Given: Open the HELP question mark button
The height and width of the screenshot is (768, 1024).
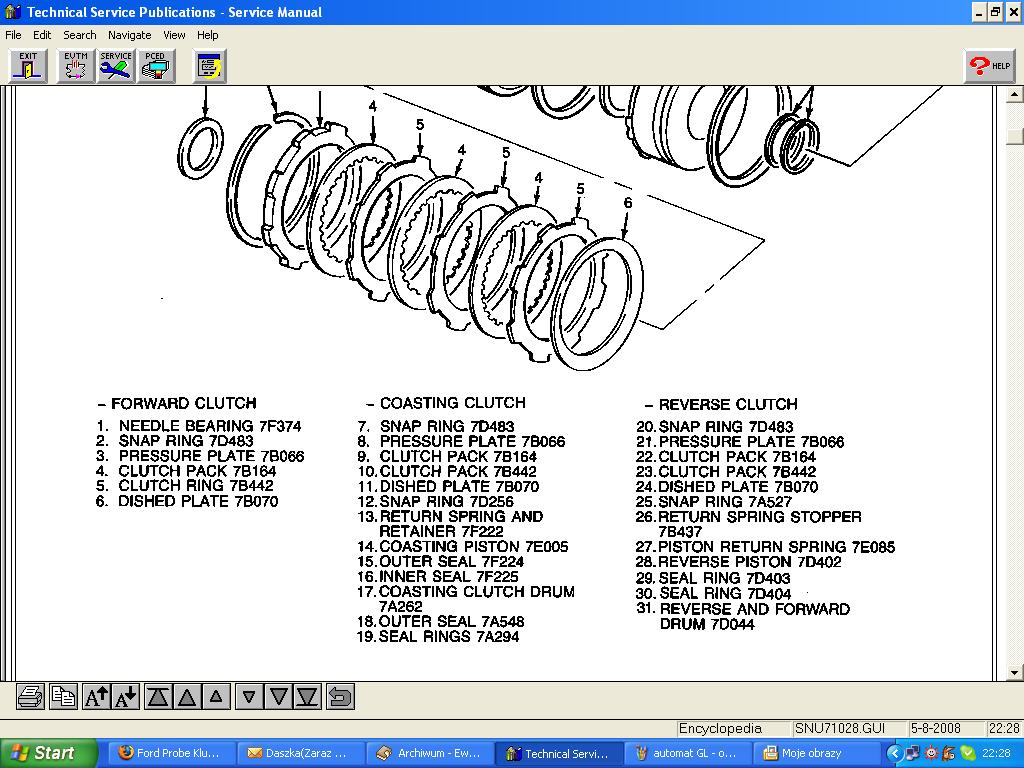Looking at the screenshot, I should tap(989, 66).
